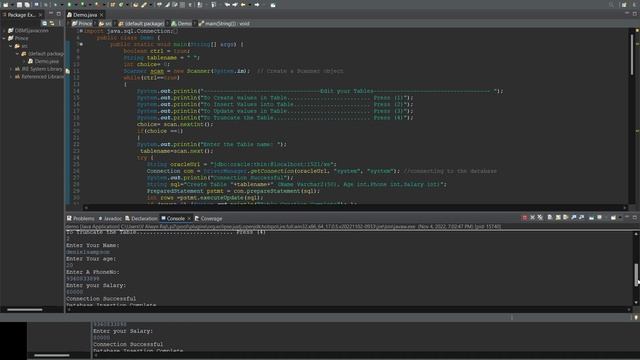Click Remove All Terminated Launches icon
Viewport: 640px width, 360px height.
click(x=540, y=218)
